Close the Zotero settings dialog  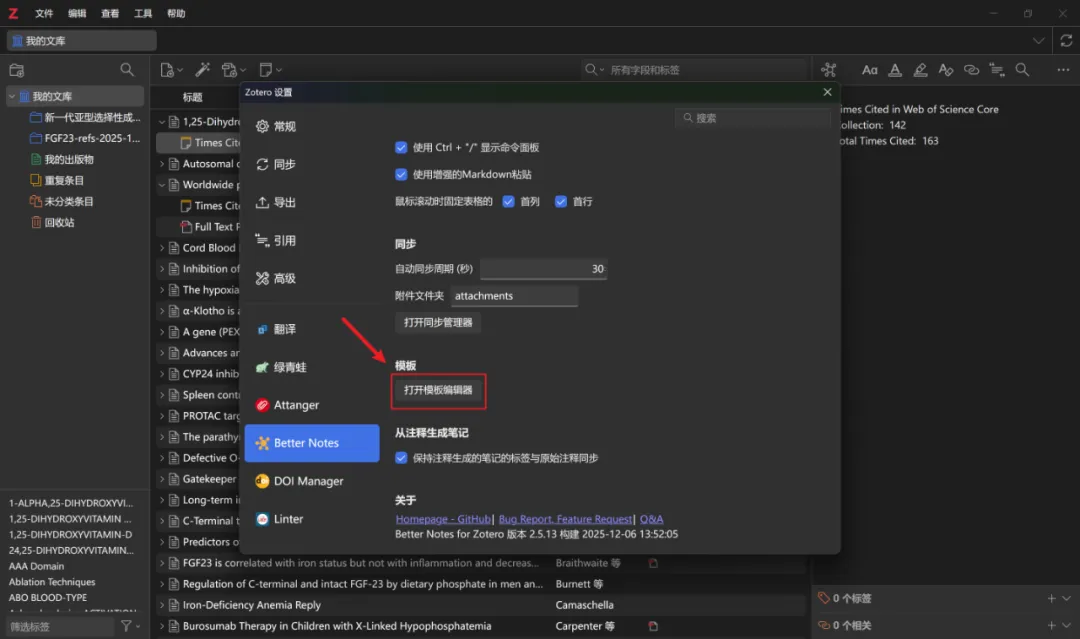(827, 92)
